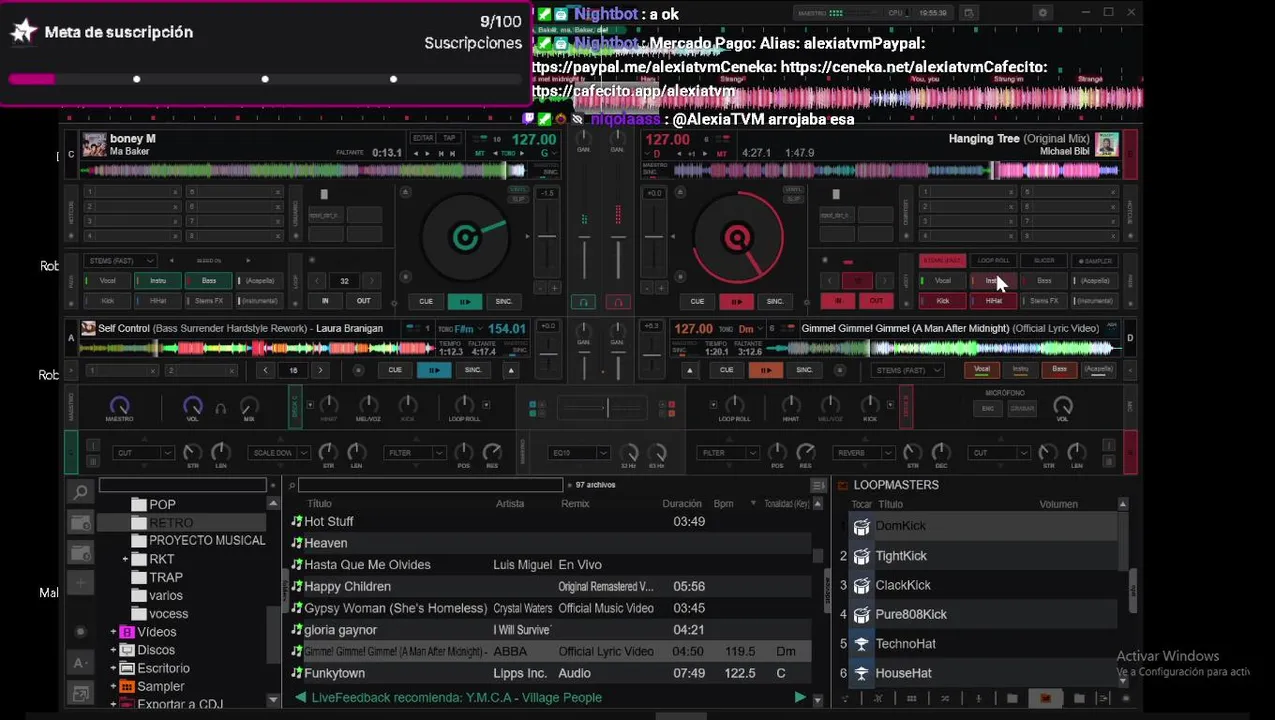Image resolution: width=1275 pixels, height=720 pixels.
Task: Open the browser search magnifier icon
Action: tap(80, 491)
